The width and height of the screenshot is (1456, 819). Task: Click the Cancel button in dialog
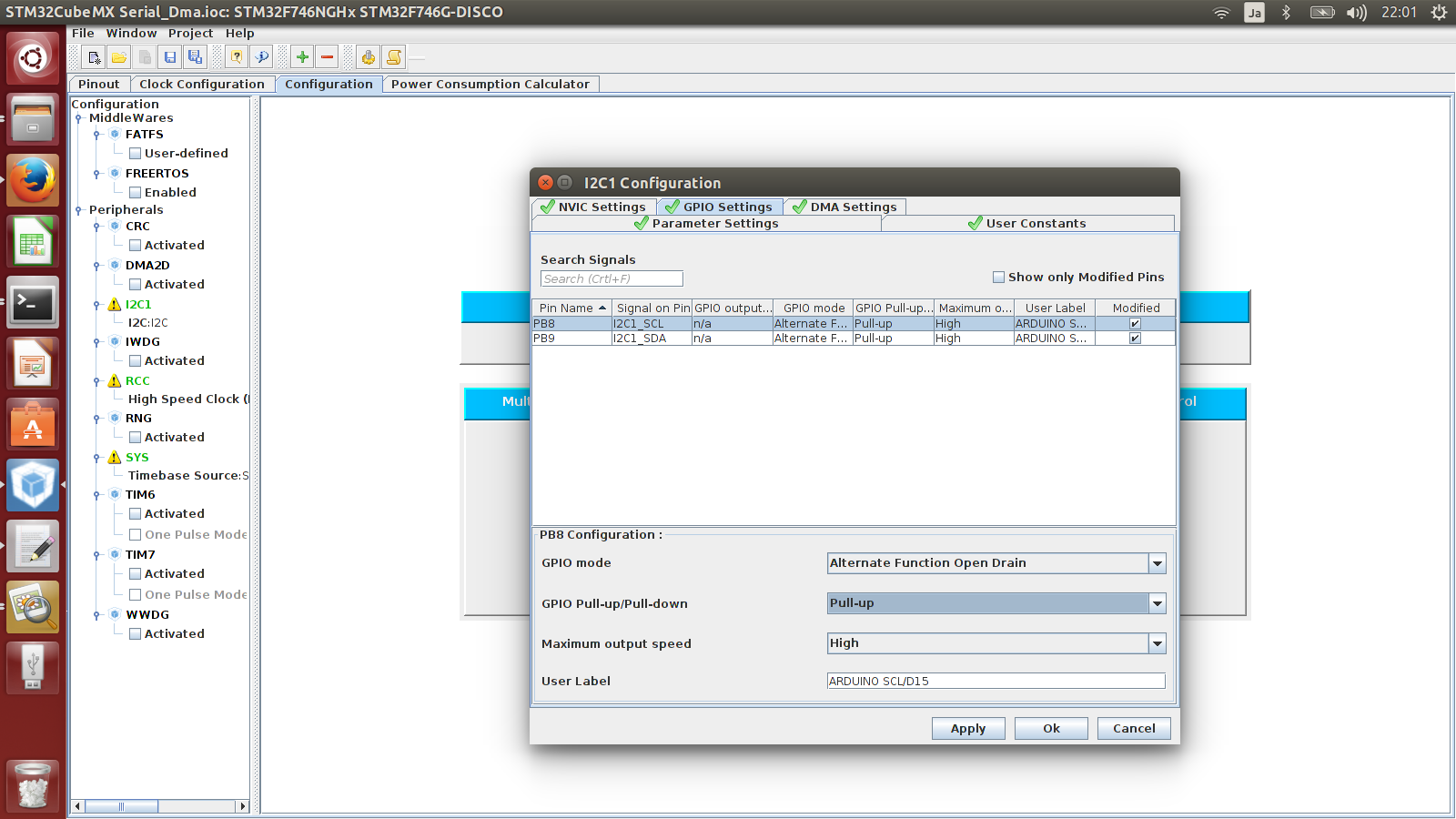[1134, 729]
